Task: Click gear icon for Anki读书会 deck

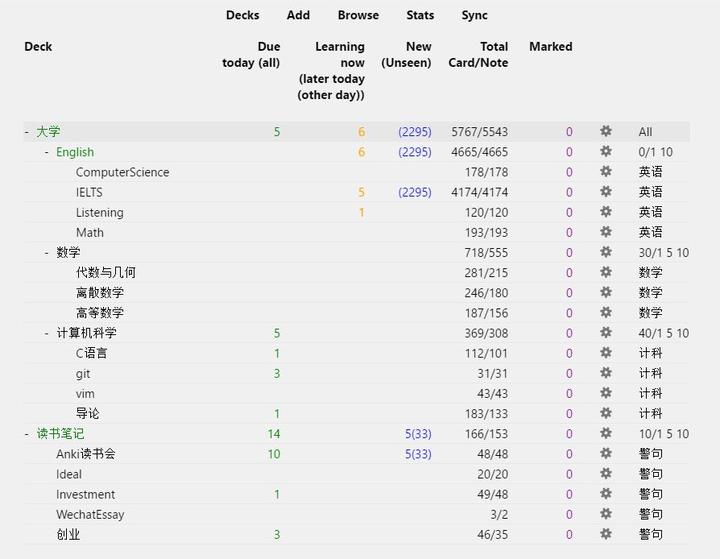Action: pos(605,454)
